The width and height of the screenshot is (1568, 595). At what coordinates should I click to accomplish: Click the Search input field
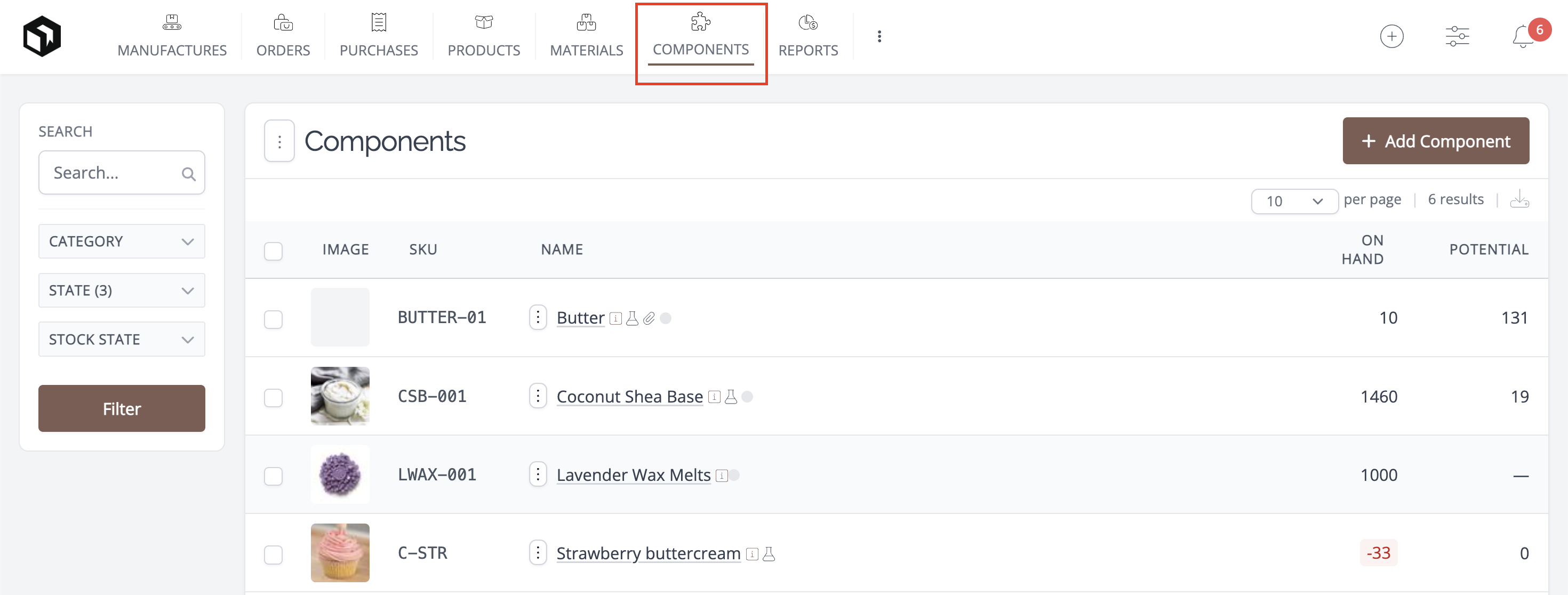(122, 173)
